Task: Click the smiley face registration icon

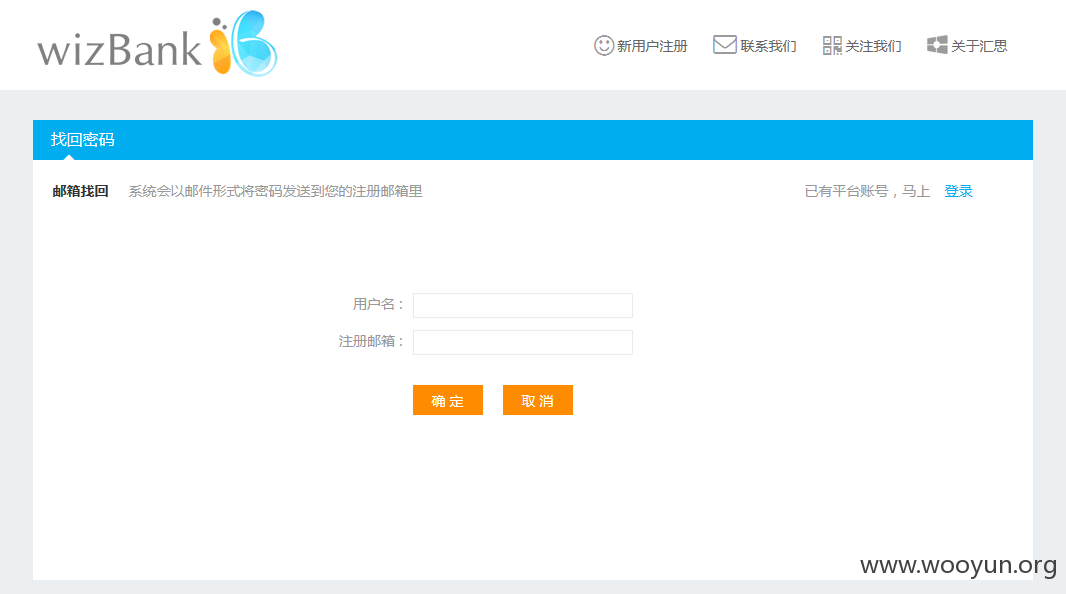Action: (x=604, y=46)
